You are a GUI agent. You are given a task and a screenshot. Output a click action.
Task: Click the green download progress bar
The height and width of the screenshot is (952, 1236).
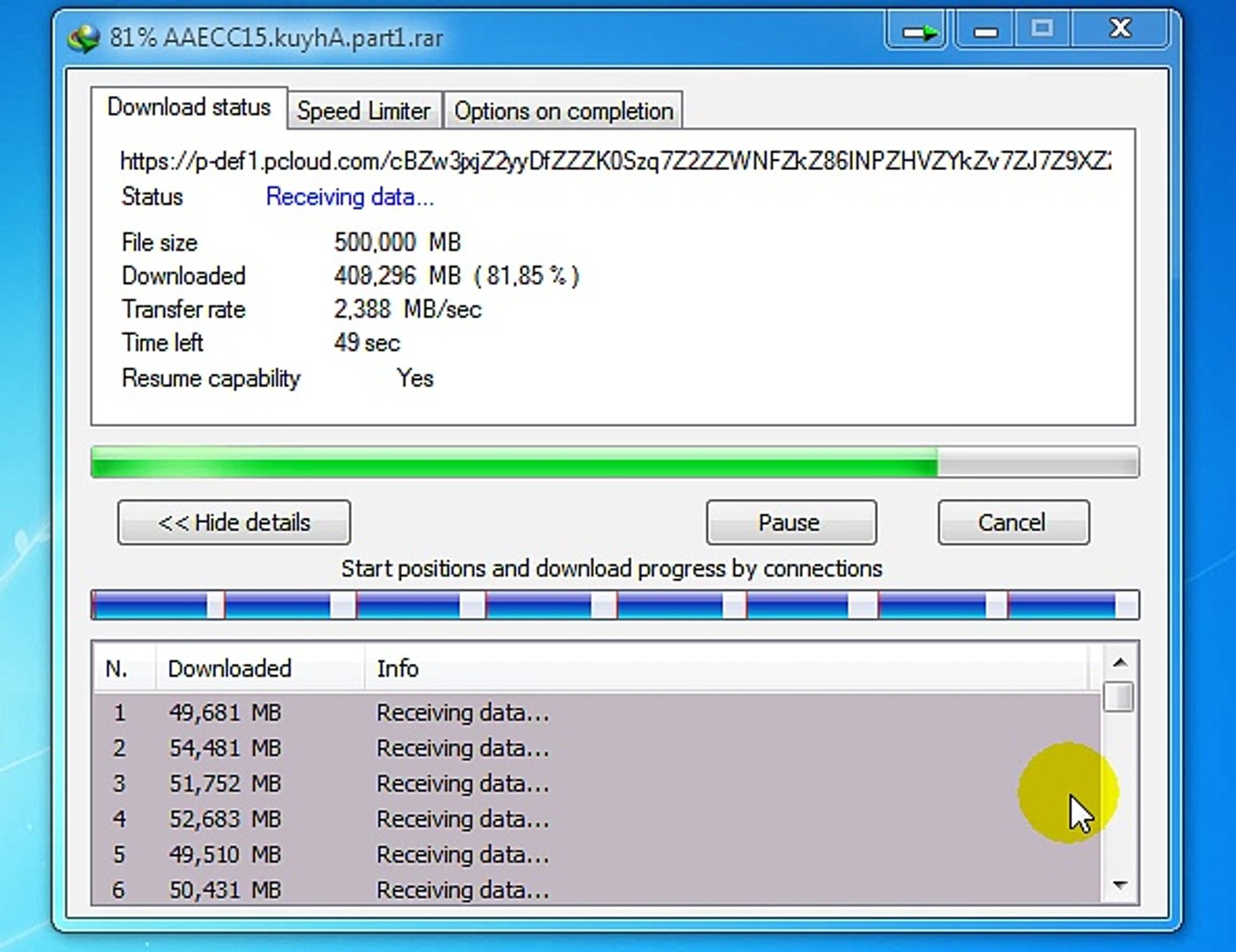click(614, 463)
